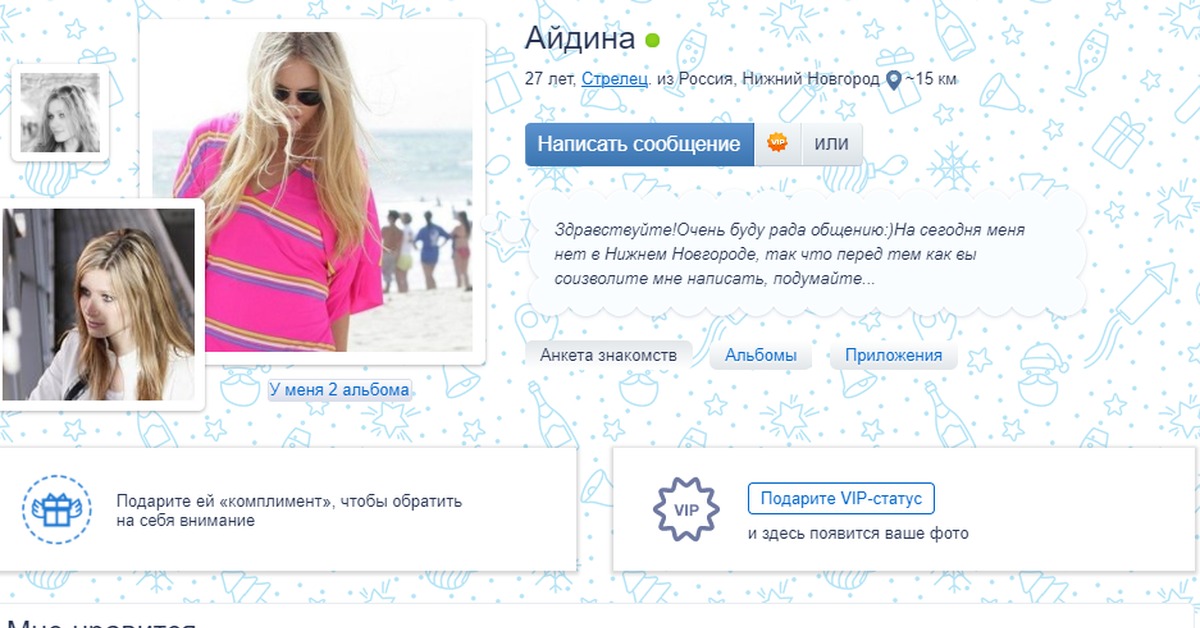The image size is (1200, 628).
Task: Click the map pin location icon
Action: (894, 79)
